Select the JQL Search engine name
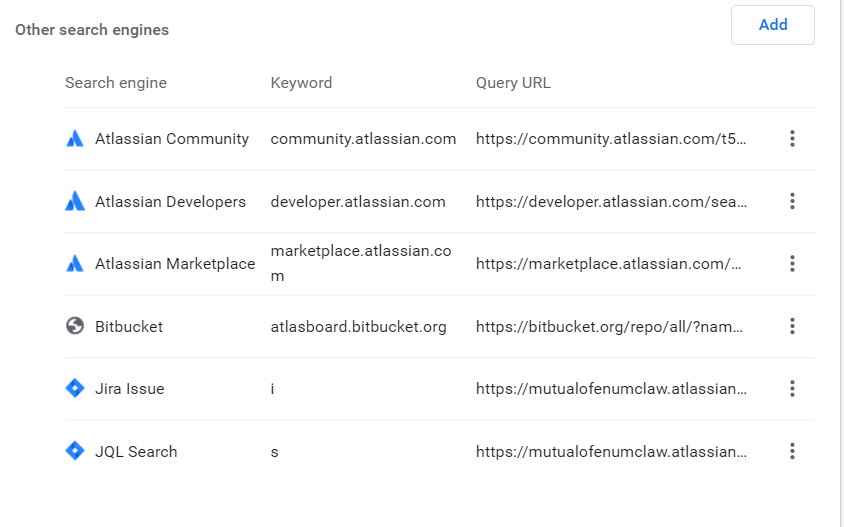 136,452
